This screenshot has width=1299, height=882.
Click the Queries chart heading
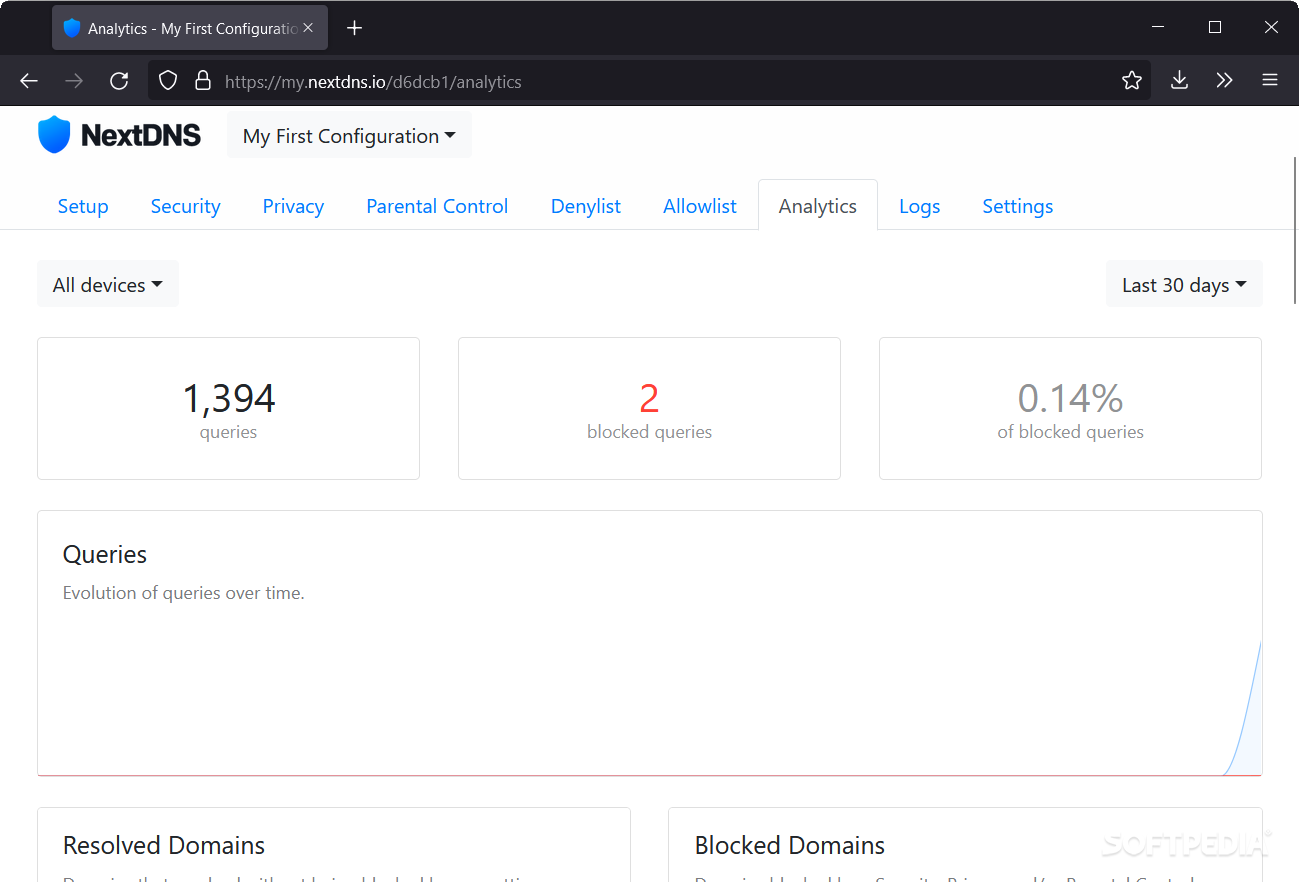pos(105,555)
